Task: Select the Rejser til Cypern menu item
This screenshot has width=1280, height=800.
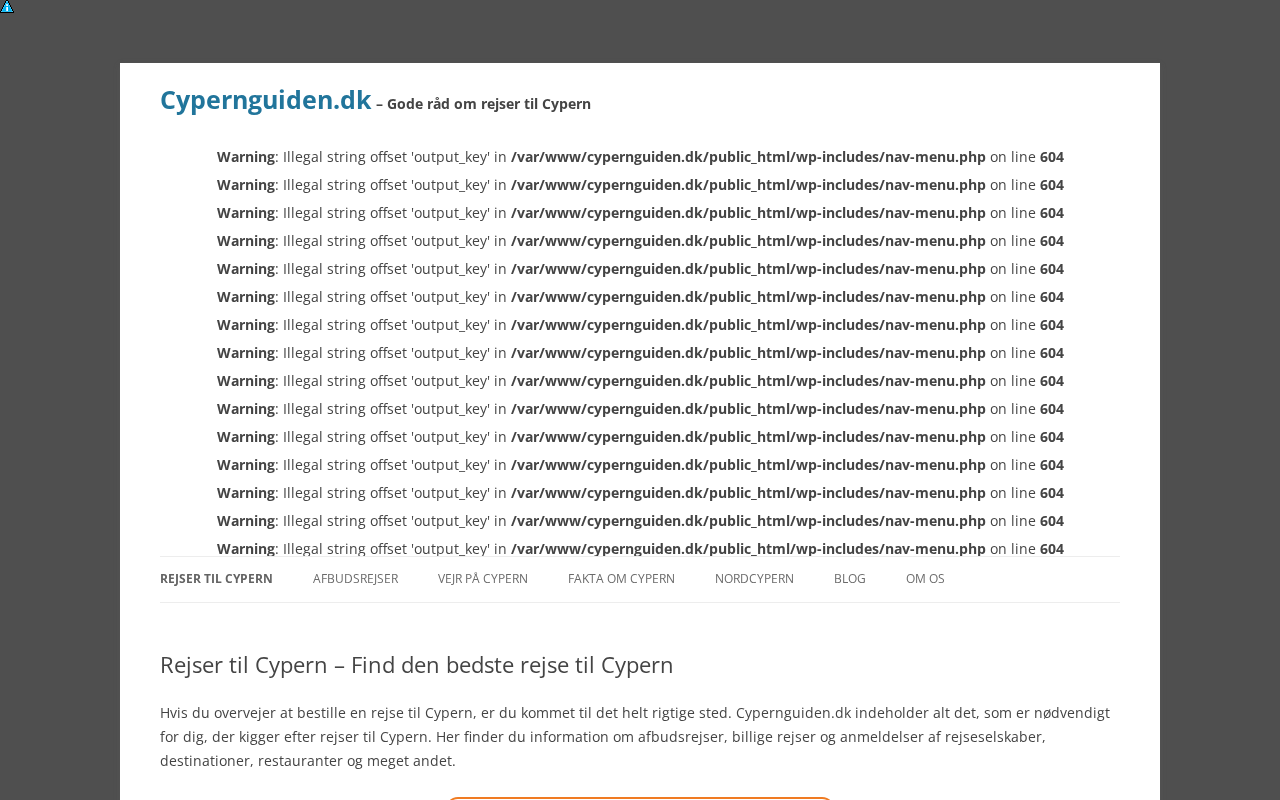Action: (216, 579)
